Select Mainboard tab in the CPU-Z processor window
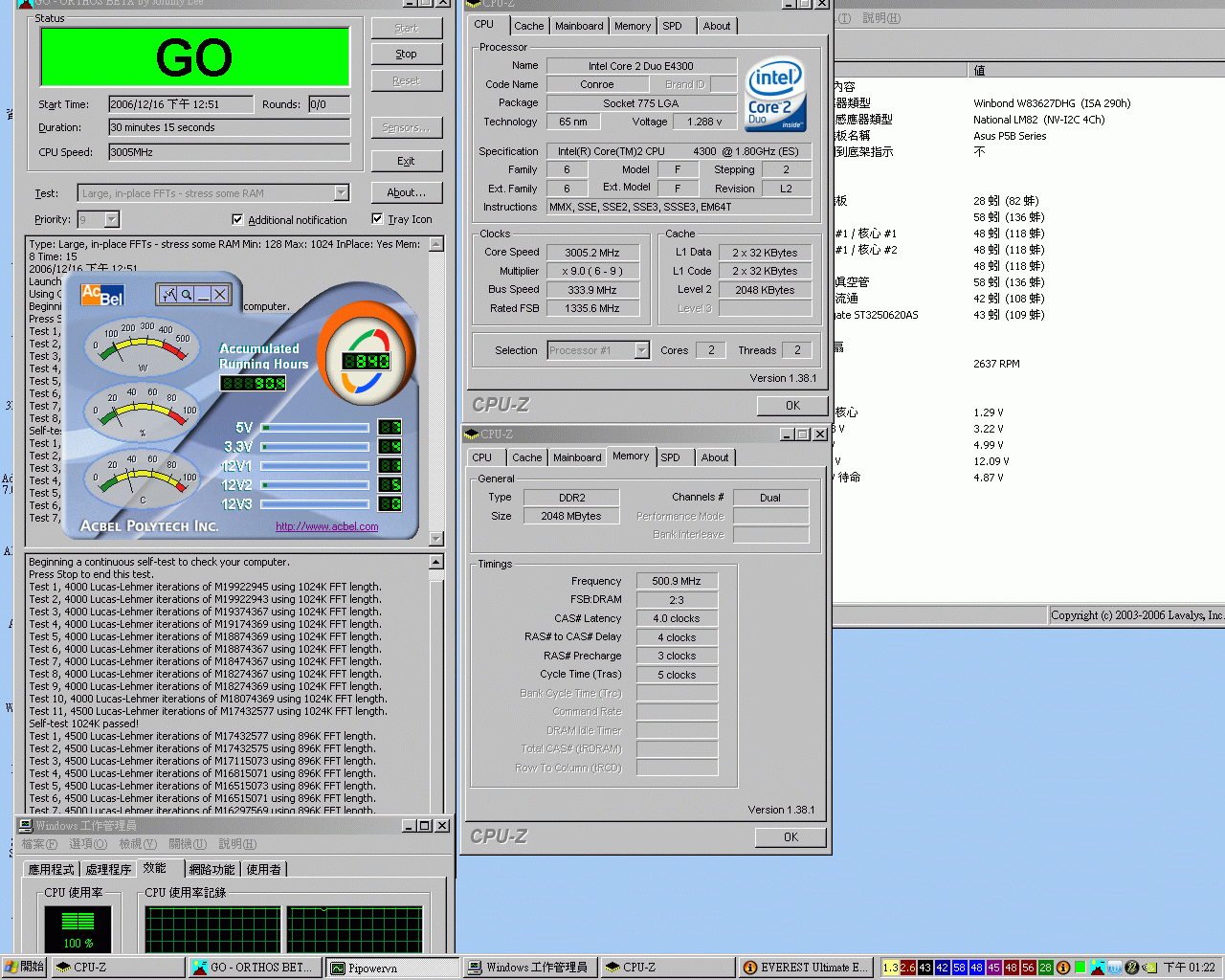 [x=579, y=26]
